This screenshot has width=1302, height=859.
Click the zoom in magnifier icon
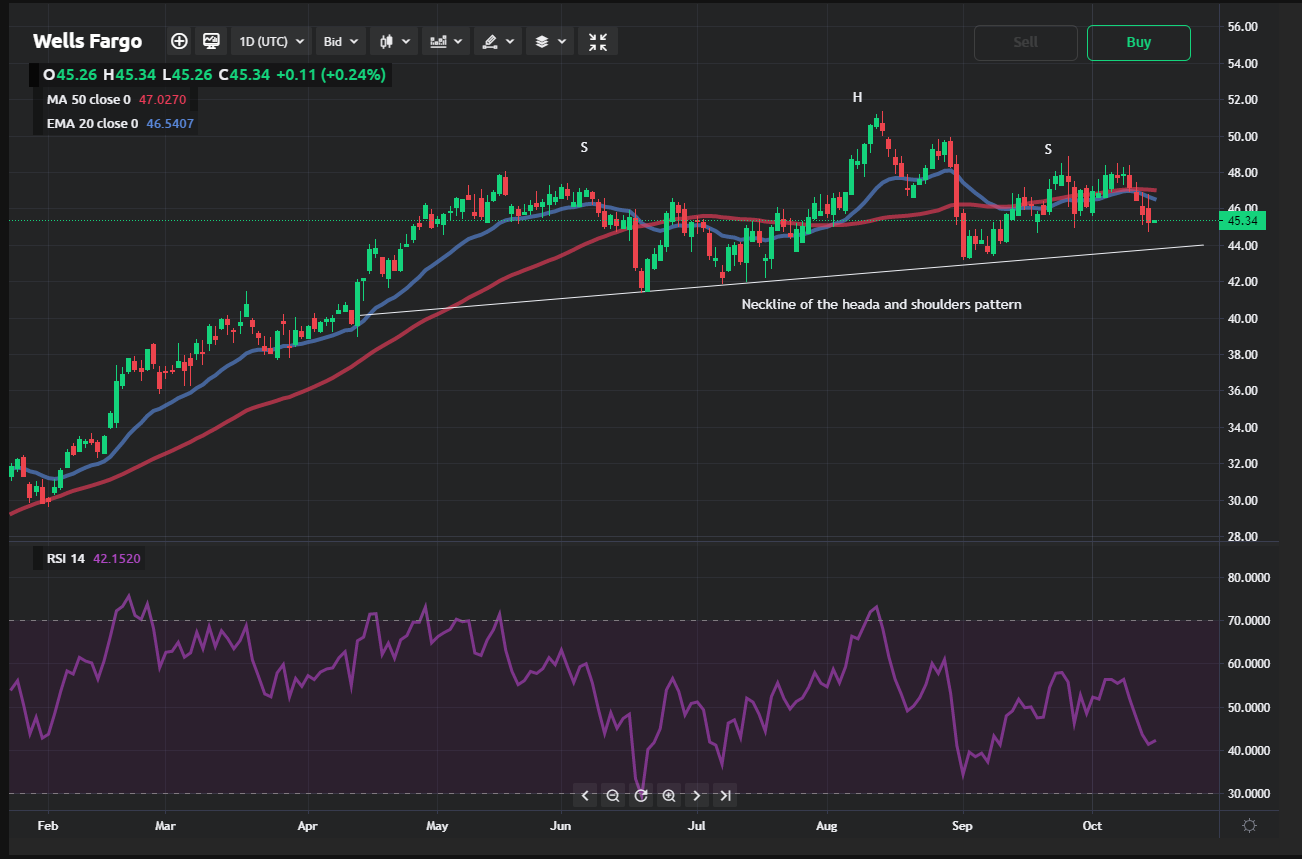pos(669,796)
